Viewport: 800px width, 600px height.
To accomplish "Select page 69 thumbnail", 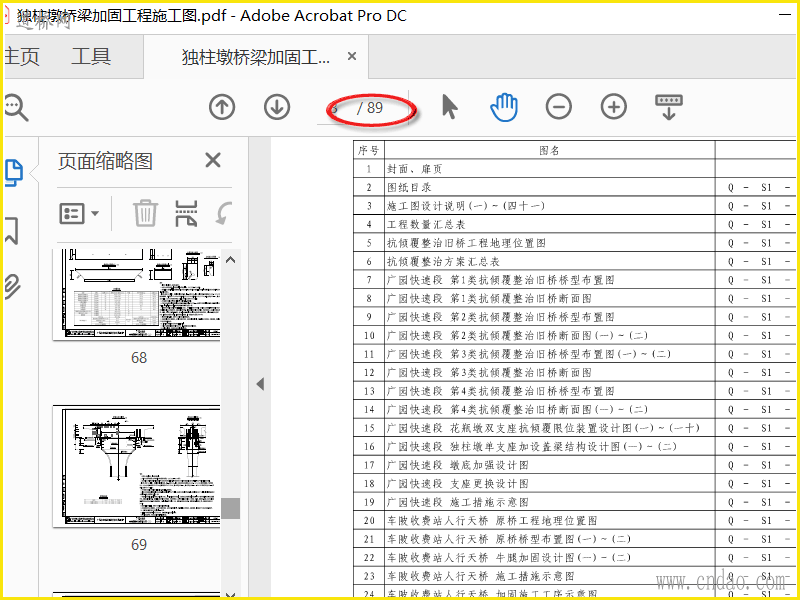I will [x=137, y=466].
